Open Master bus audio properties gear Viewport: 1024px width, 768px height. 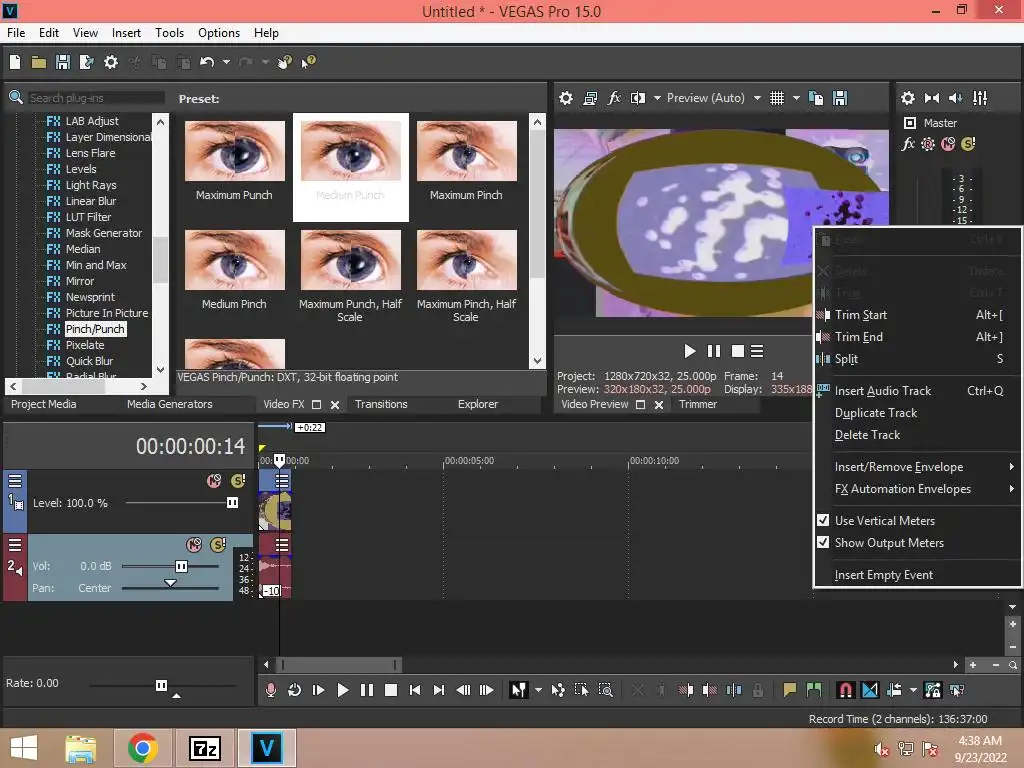pyautogui.click(x=908, y=98)
